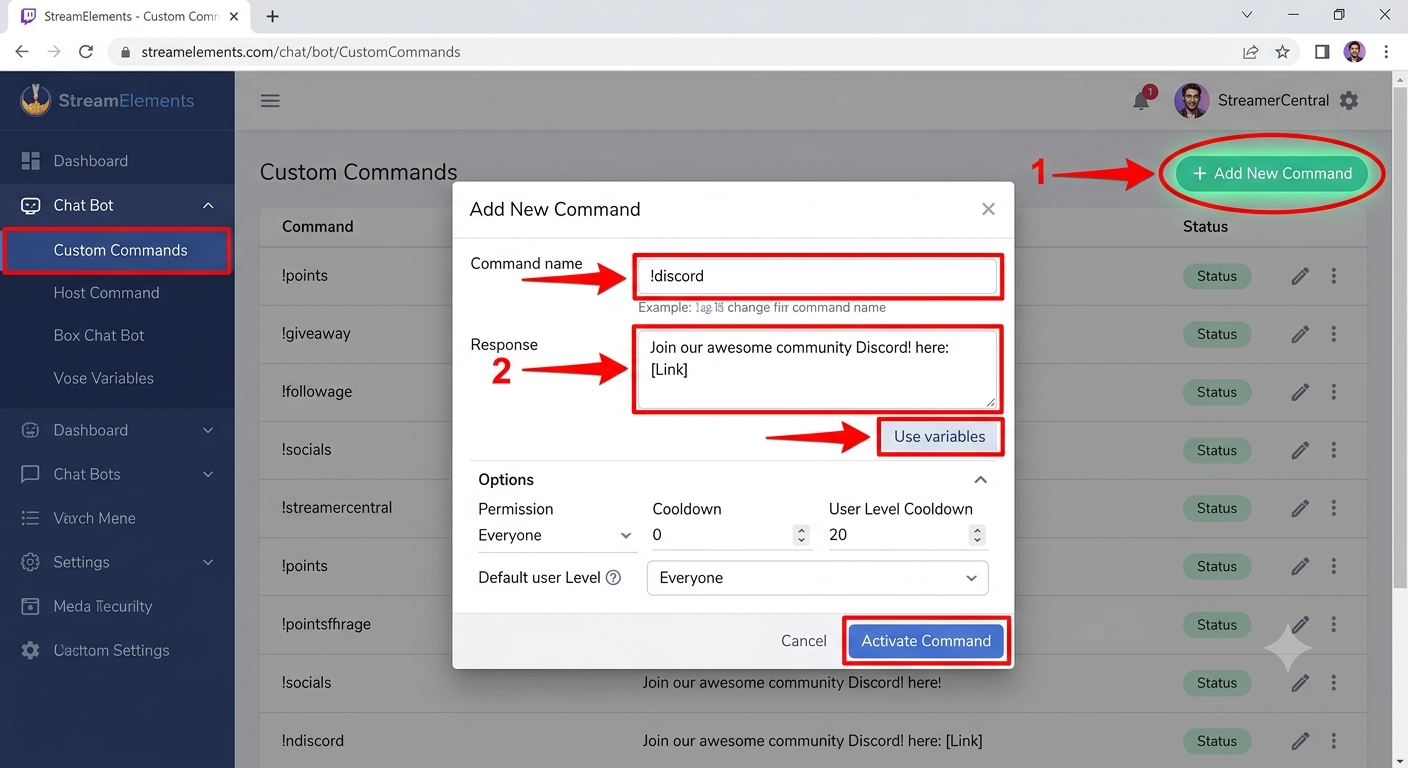Screen dimensions: 1408x768
Task: Cancel the new command dialog
Action: coord(804,641)
